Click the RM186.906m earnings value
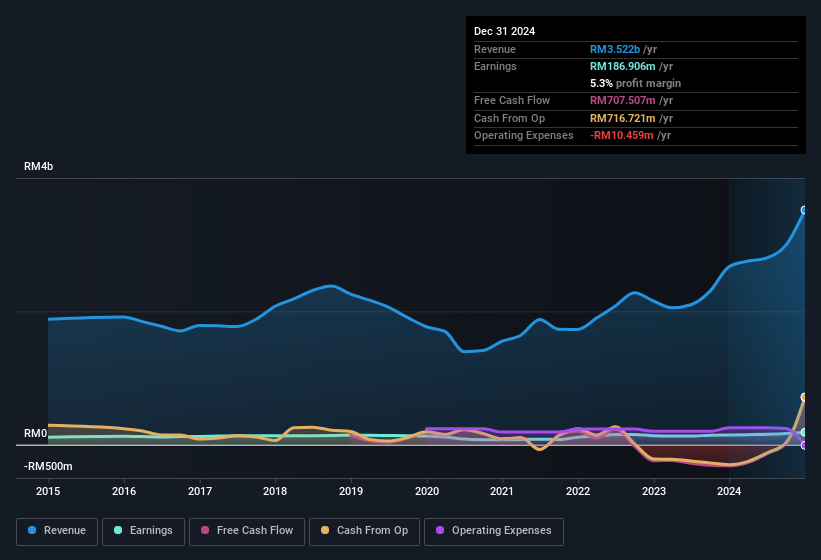Screen dimensions: 821x560 coord(623,66)
